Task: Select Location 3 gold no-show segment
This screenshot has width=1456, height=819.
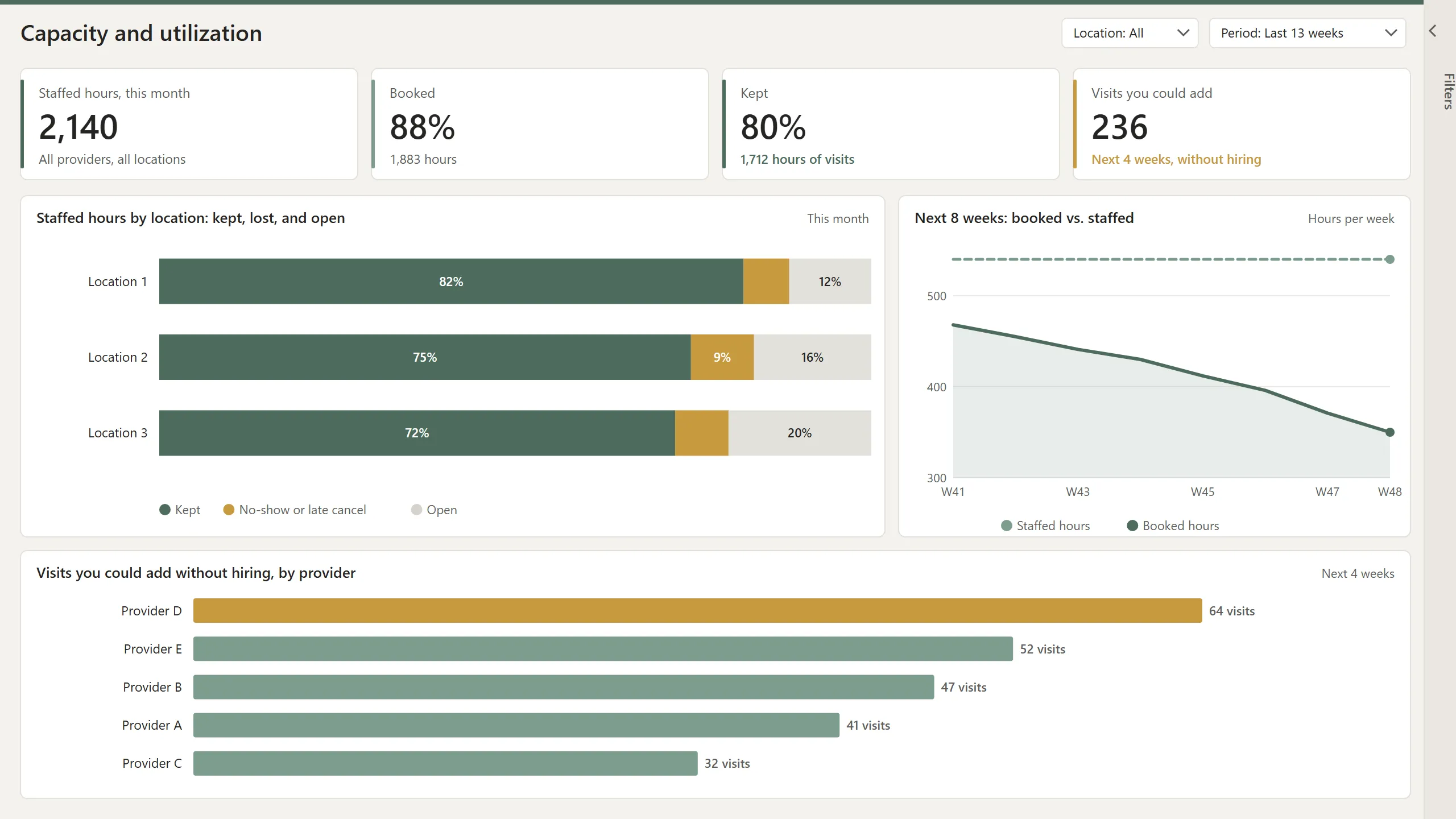Action: [x=702, y=433]
